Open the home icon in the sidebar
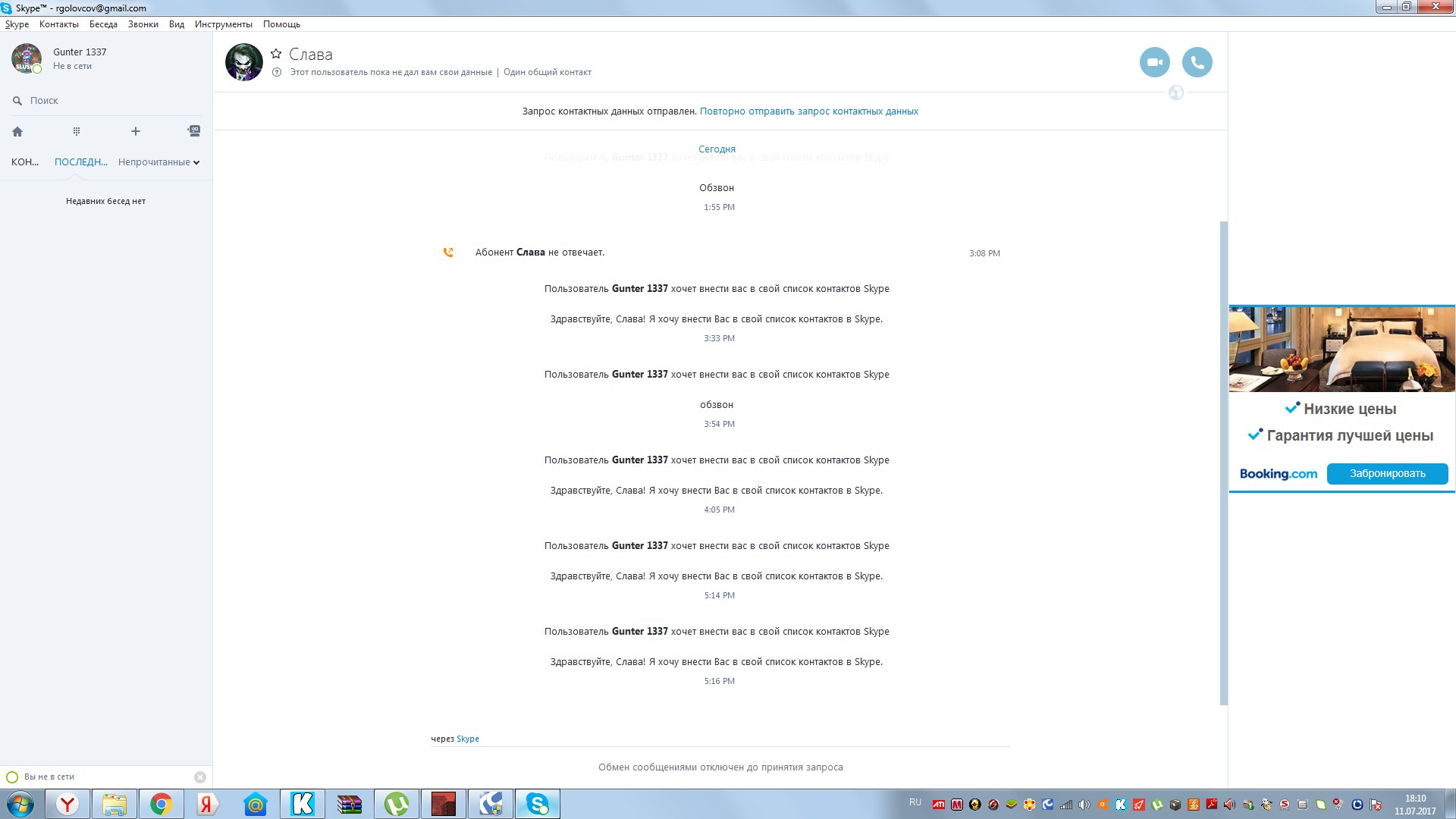This screenshot has width=1456, height=819. [17, 131]
